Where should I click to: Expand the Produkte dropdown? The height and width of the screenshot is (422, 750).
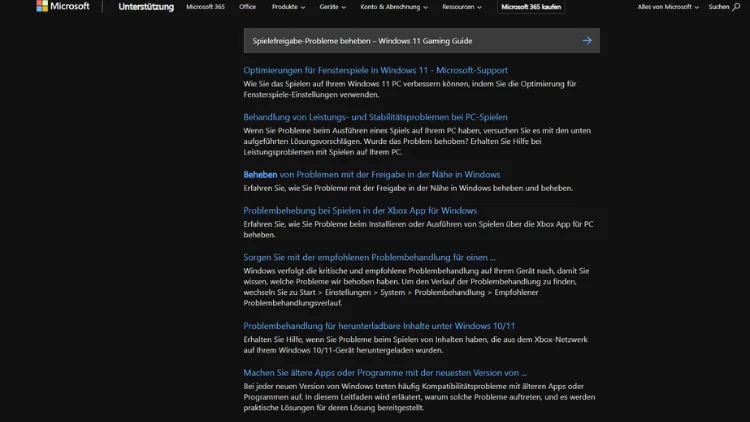tap(288, 7)
